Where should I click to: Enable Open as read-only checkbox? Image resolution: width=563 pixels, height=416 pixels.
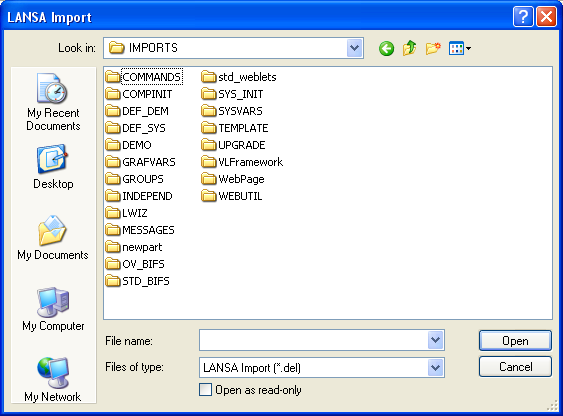(x=205, y=390)
